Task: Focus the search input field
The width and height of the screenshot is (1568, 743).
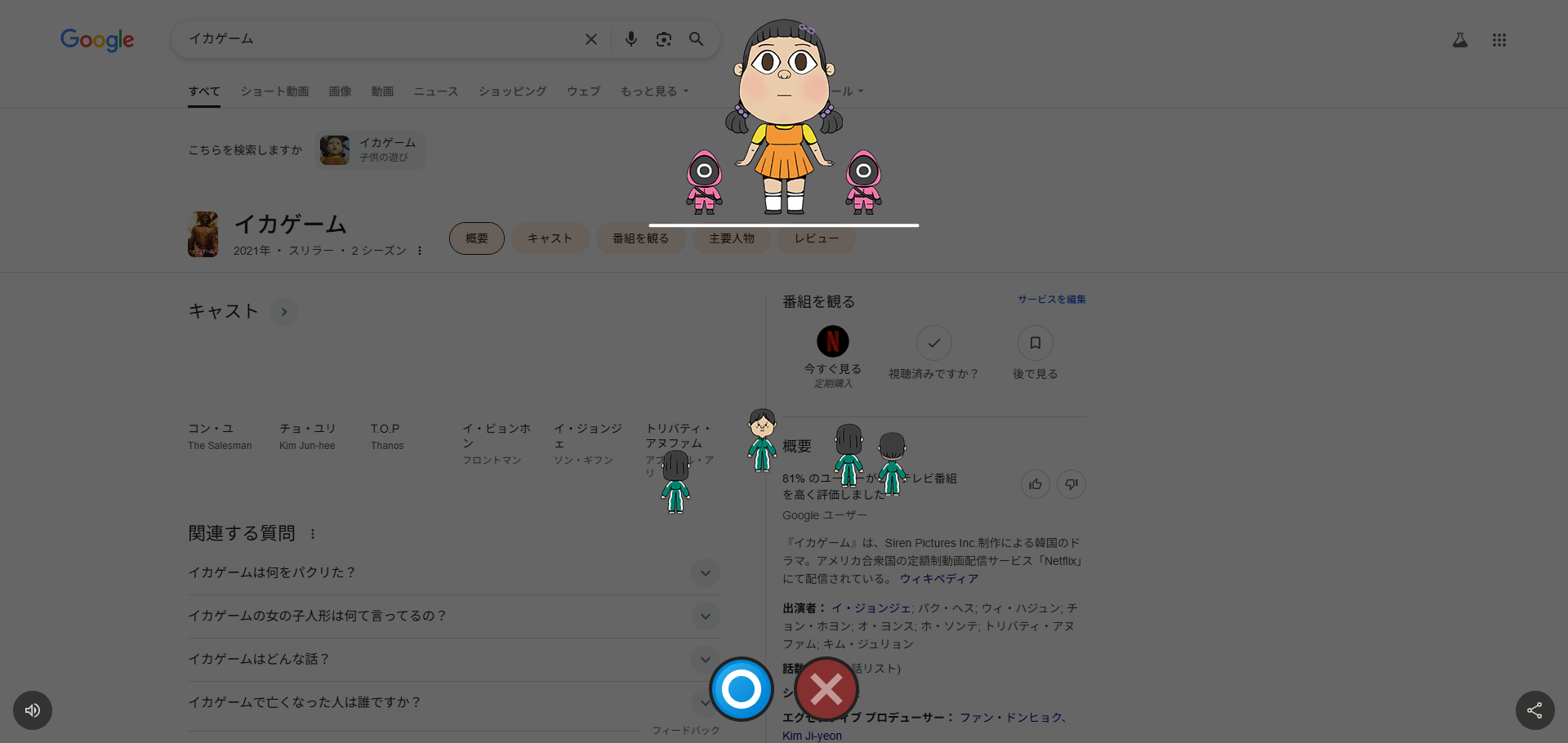Action: click(380, 39)
